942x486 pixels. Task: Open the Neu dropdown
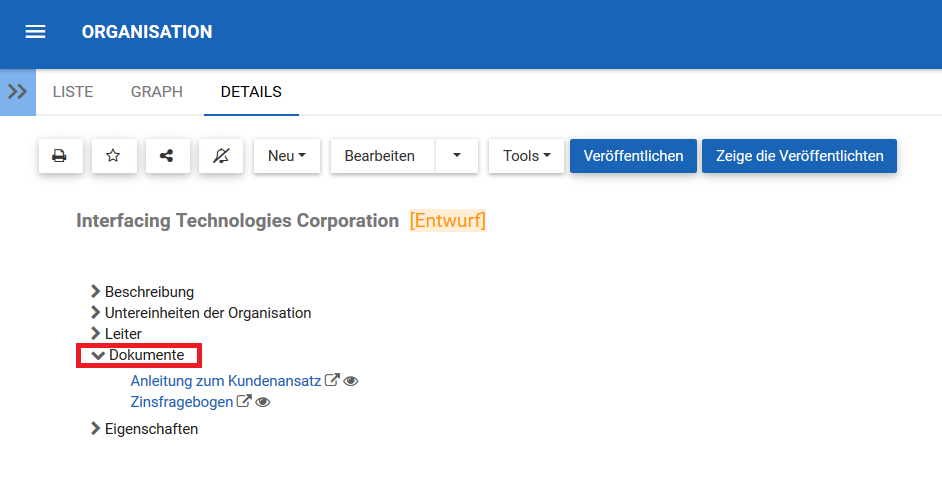[x=287, y=156]
